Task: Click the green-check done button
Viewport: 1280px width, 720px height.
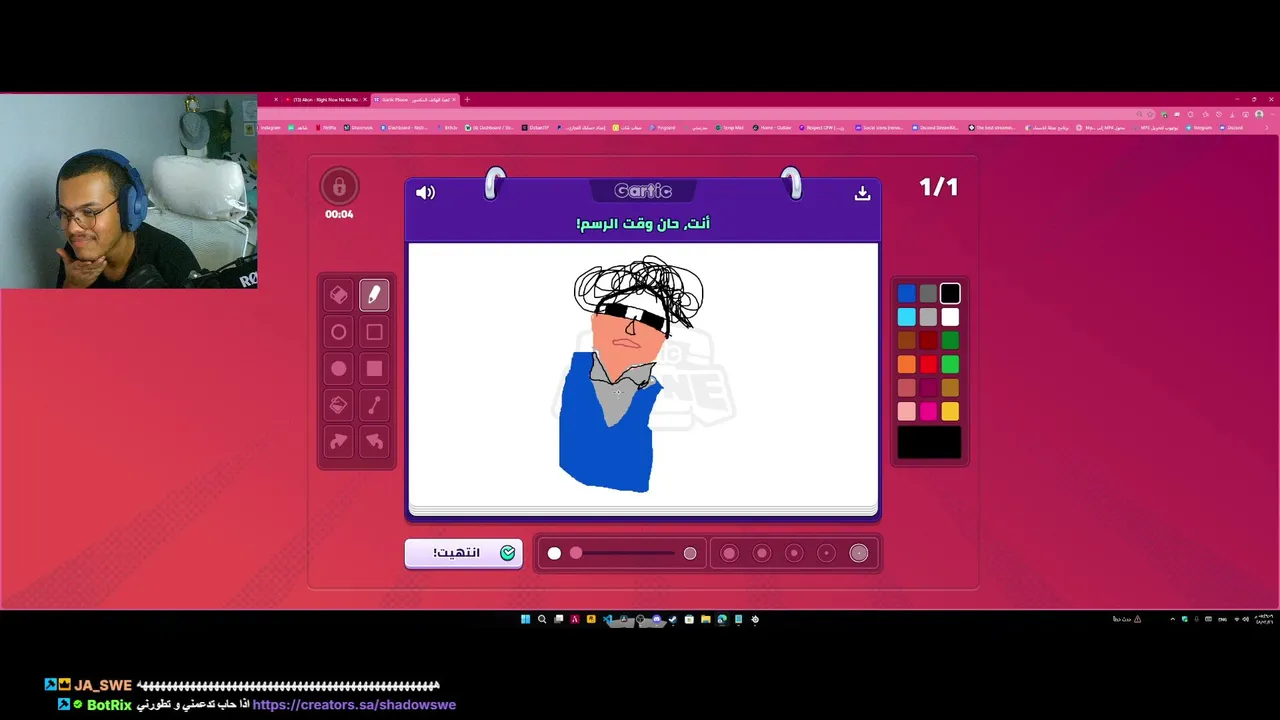Action: [463, 553]
